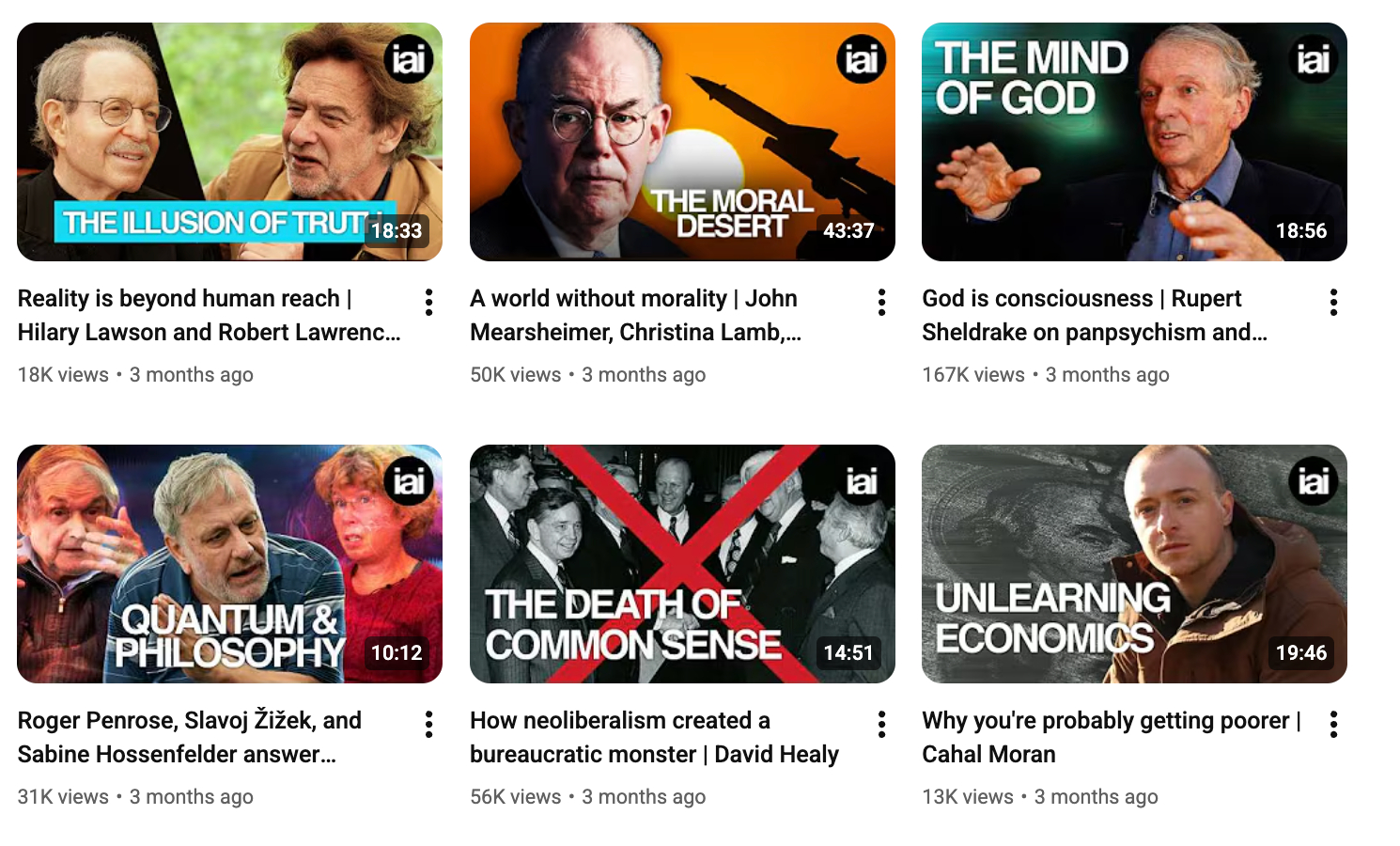Open more options for neoliberalism bureaucratic monster video
This screenshot has width=1400, height=846.
click(881, 725)
